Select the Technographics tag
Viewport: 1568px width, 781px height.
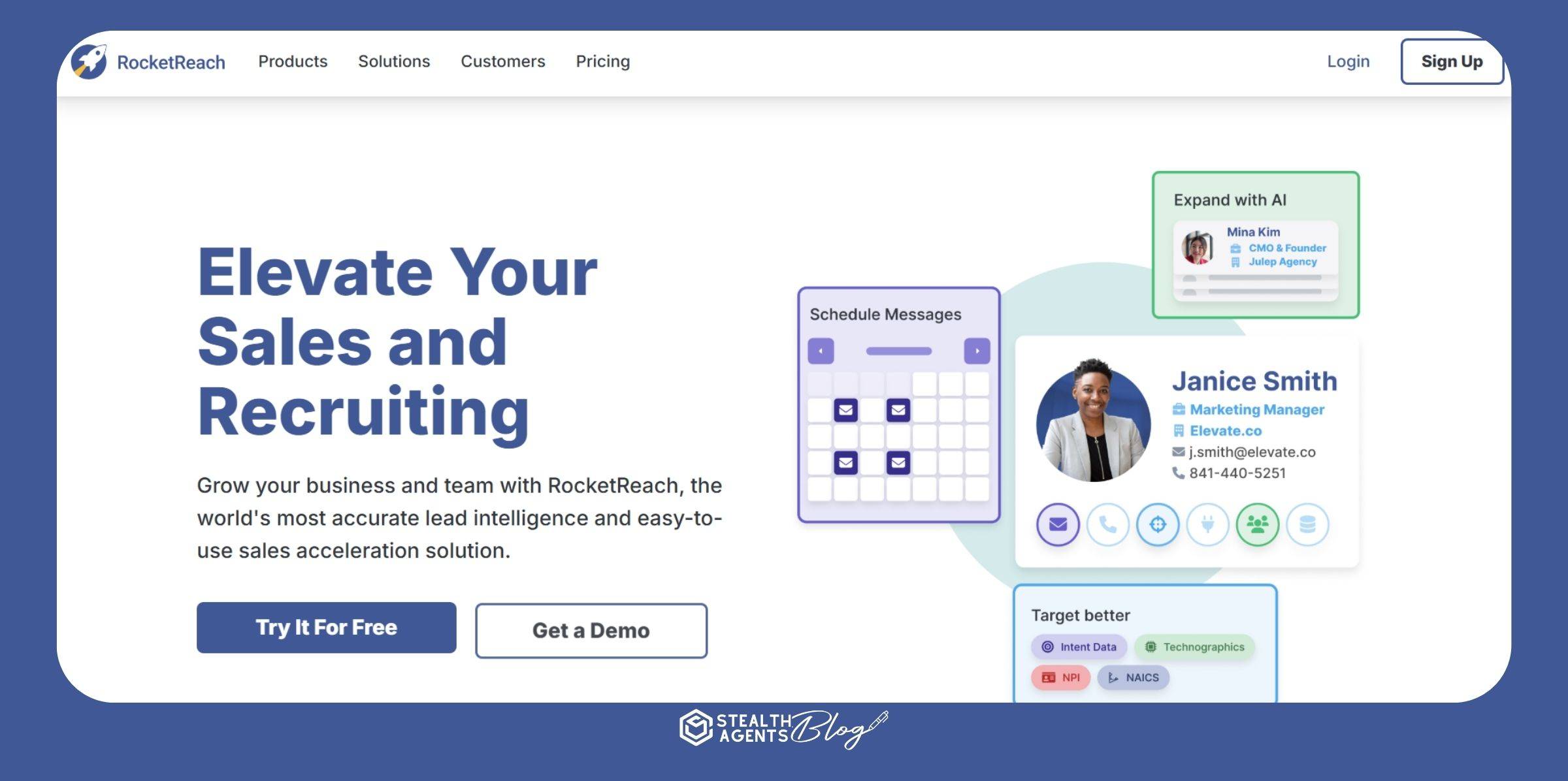coord(1195,646)
